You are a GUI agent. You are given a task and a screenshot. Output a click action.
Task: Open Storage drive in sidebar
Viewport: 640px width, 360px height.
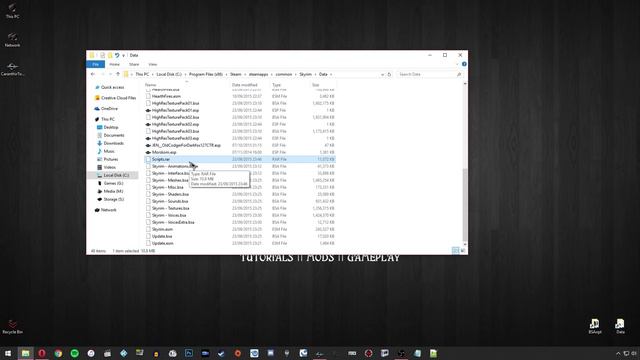tap(113, 199)
